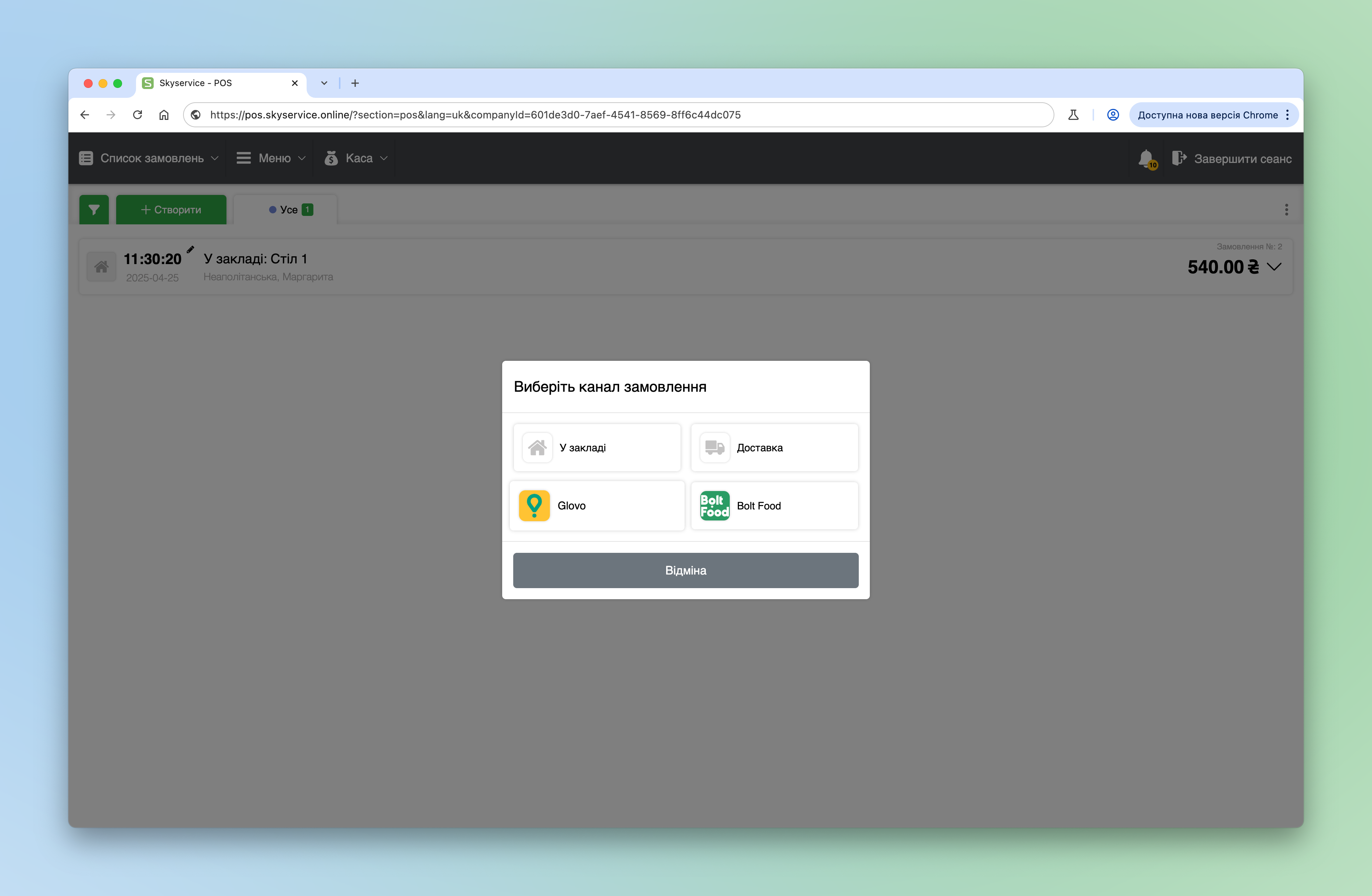Screen dimensions: 1372x896
Task: Expand order details chevron next to 540.00
Action: click(x=1274, y=266)
